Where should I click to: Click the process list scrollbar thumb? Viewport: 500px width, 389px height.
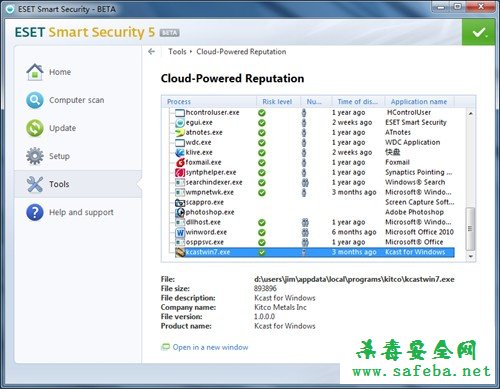470,229
